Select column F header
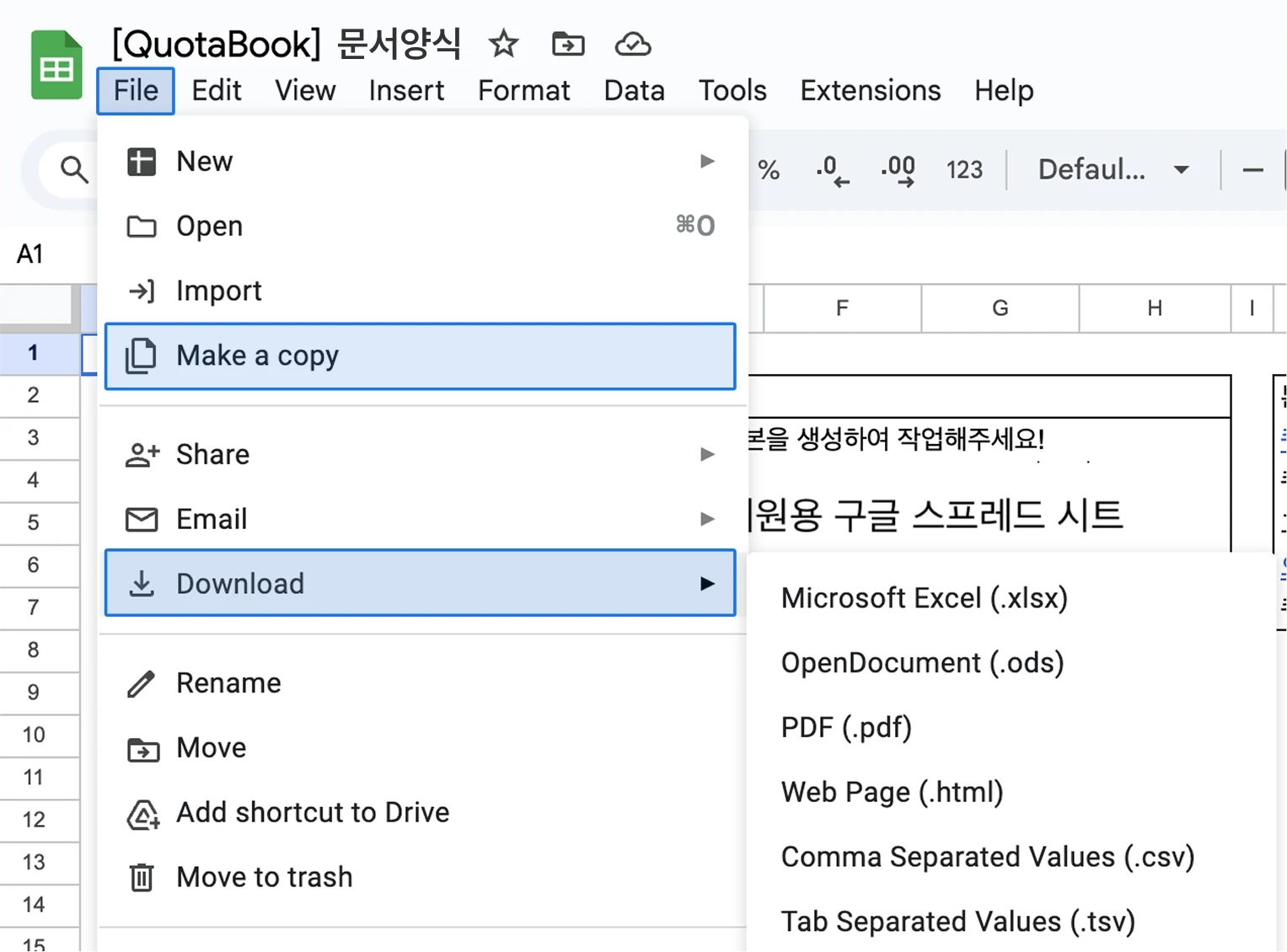Viewport: 1287px width, 952px height. [x=841, y=308]
